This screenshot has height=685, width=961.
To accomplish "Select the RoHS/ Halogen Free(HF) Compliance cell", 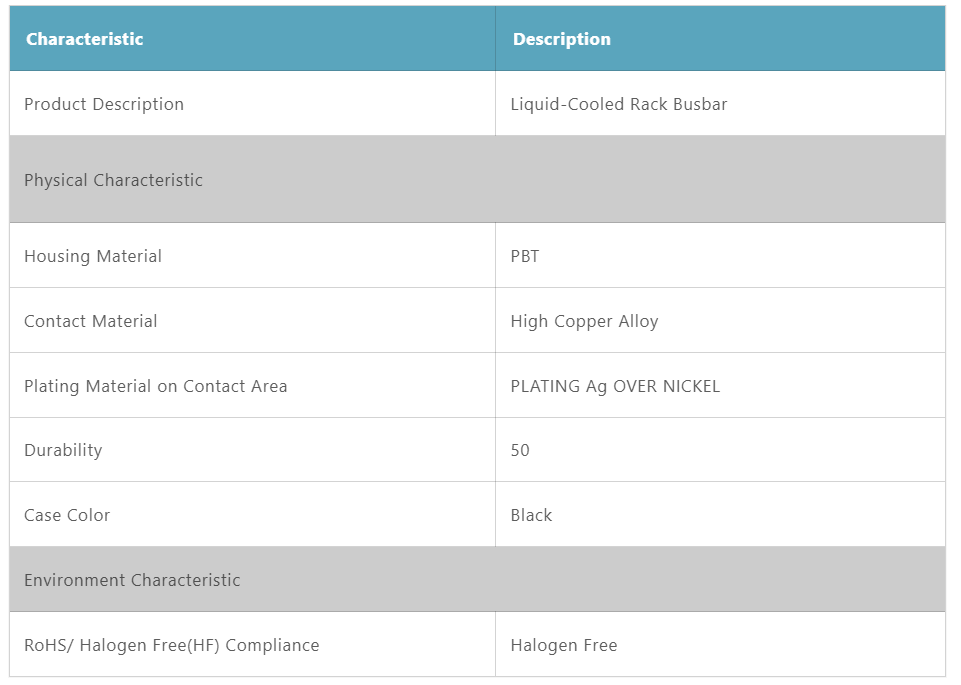I will coord(172,645).
